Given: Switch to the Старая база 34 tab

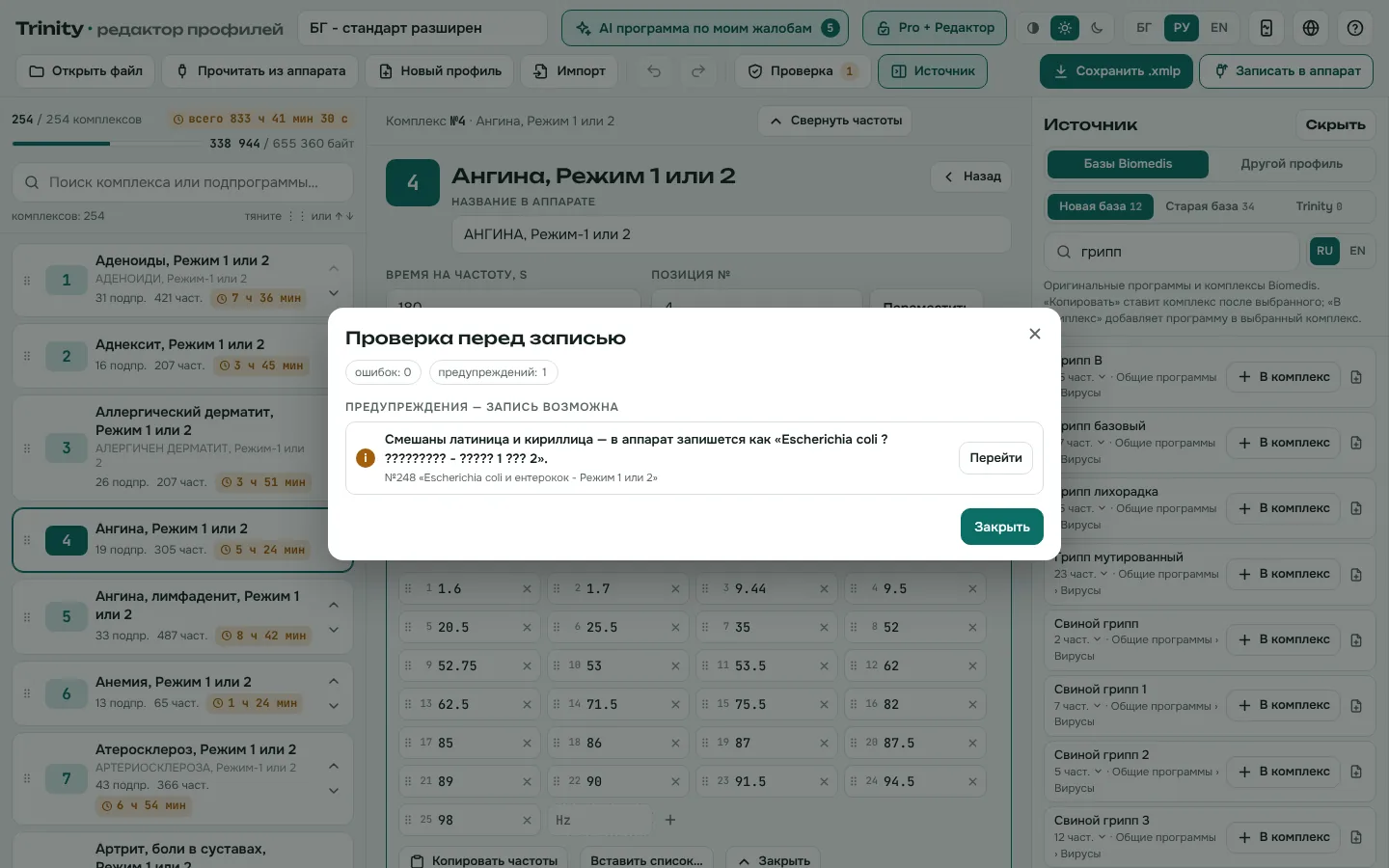Looking at the screenshot, I should (1210, 206).
